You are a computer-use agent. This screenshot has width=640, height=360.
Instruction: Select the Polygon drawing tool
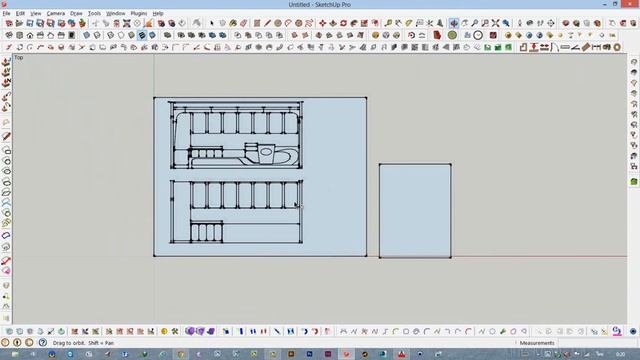299,23
